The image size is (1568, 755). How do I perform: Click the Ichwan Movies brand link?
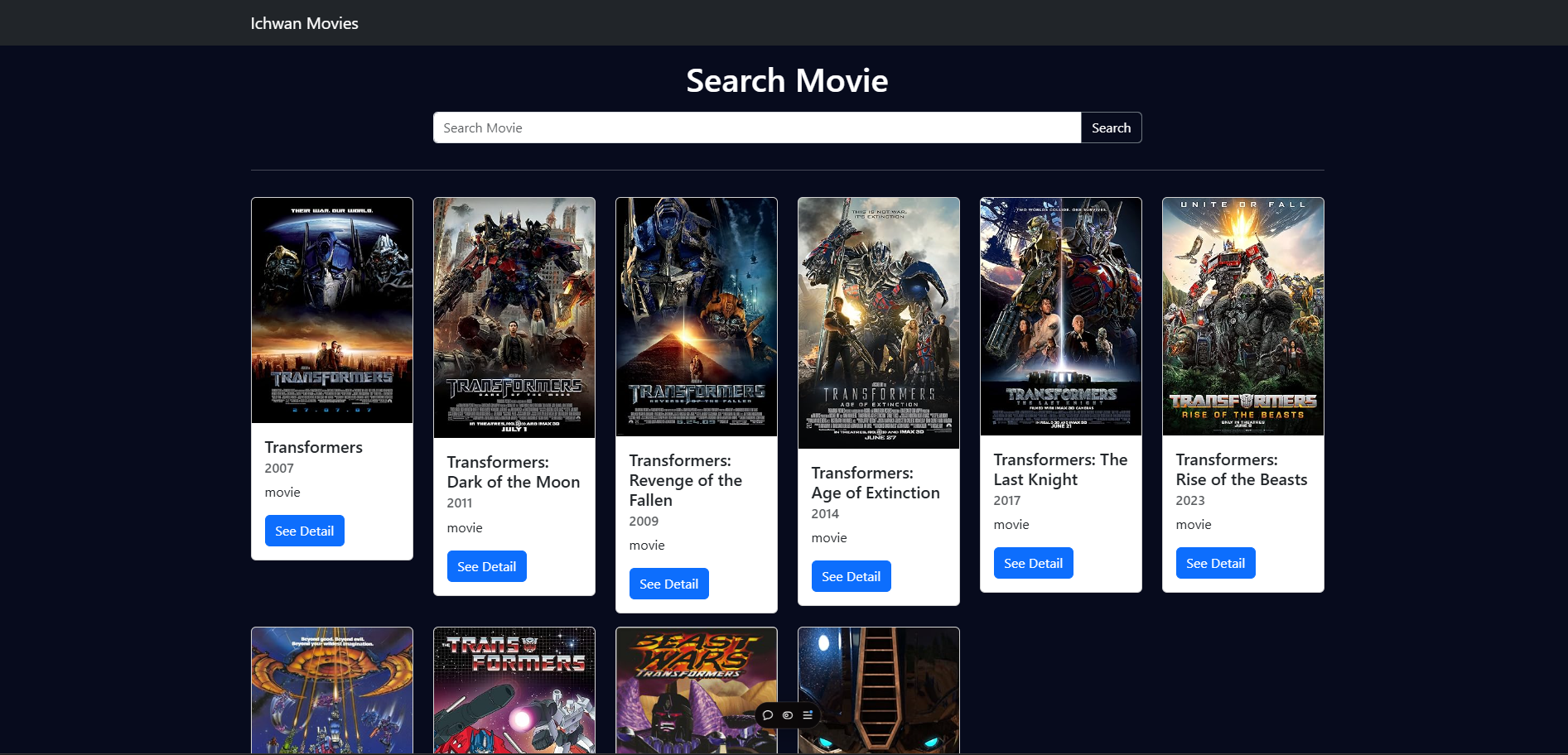[304, 23]
